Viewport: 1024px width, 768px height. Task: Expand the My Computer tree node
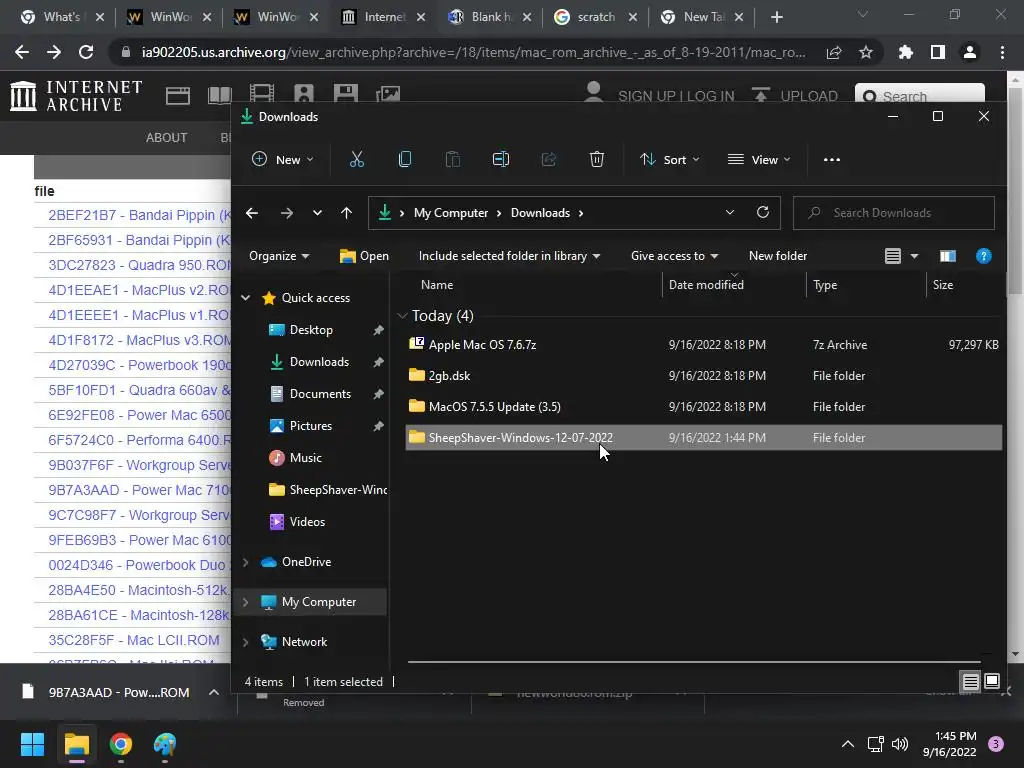pos(246,602)
